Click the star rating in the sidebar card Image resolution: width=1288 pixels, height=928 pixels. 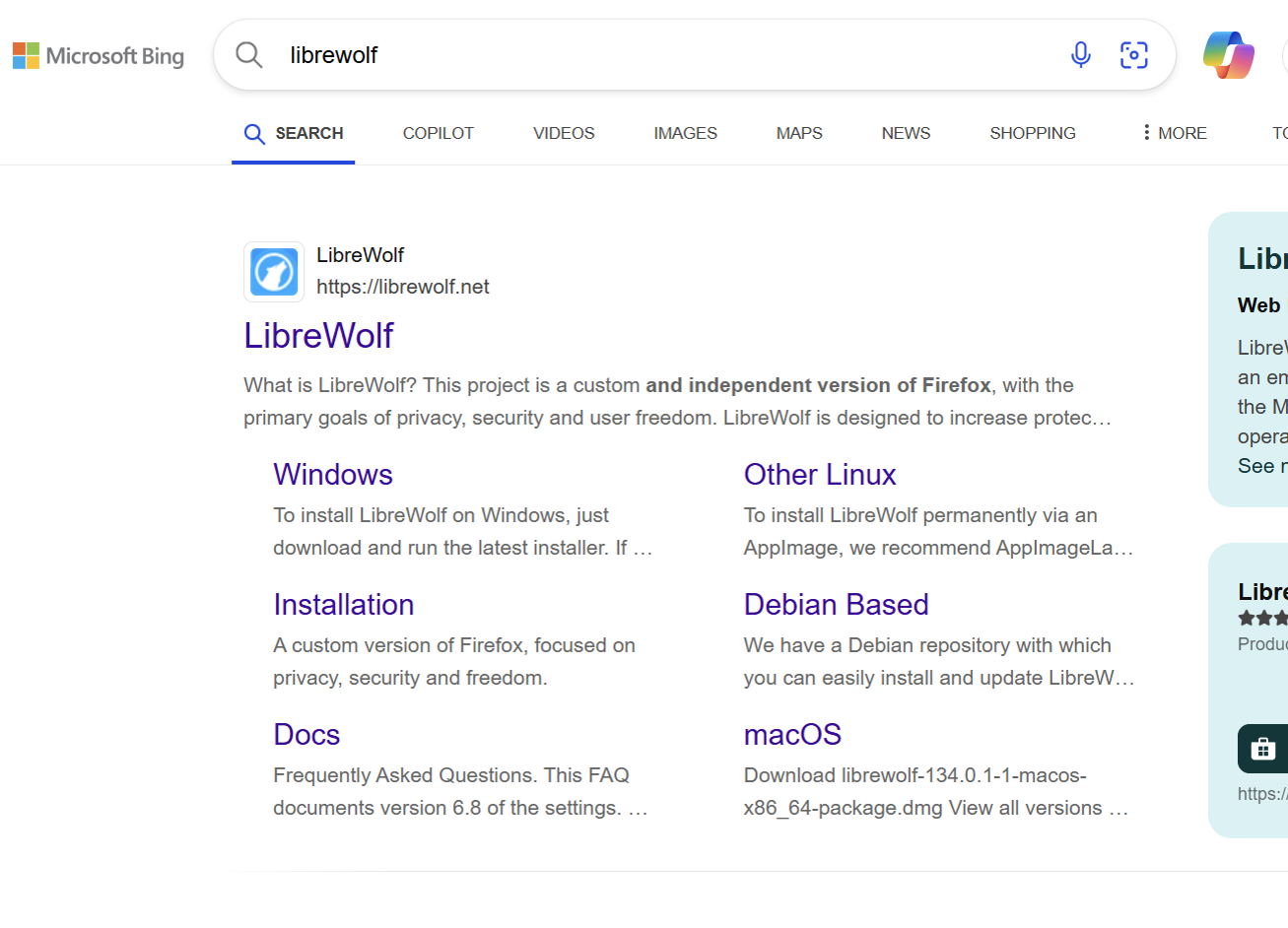click(x=1262, y=619)
